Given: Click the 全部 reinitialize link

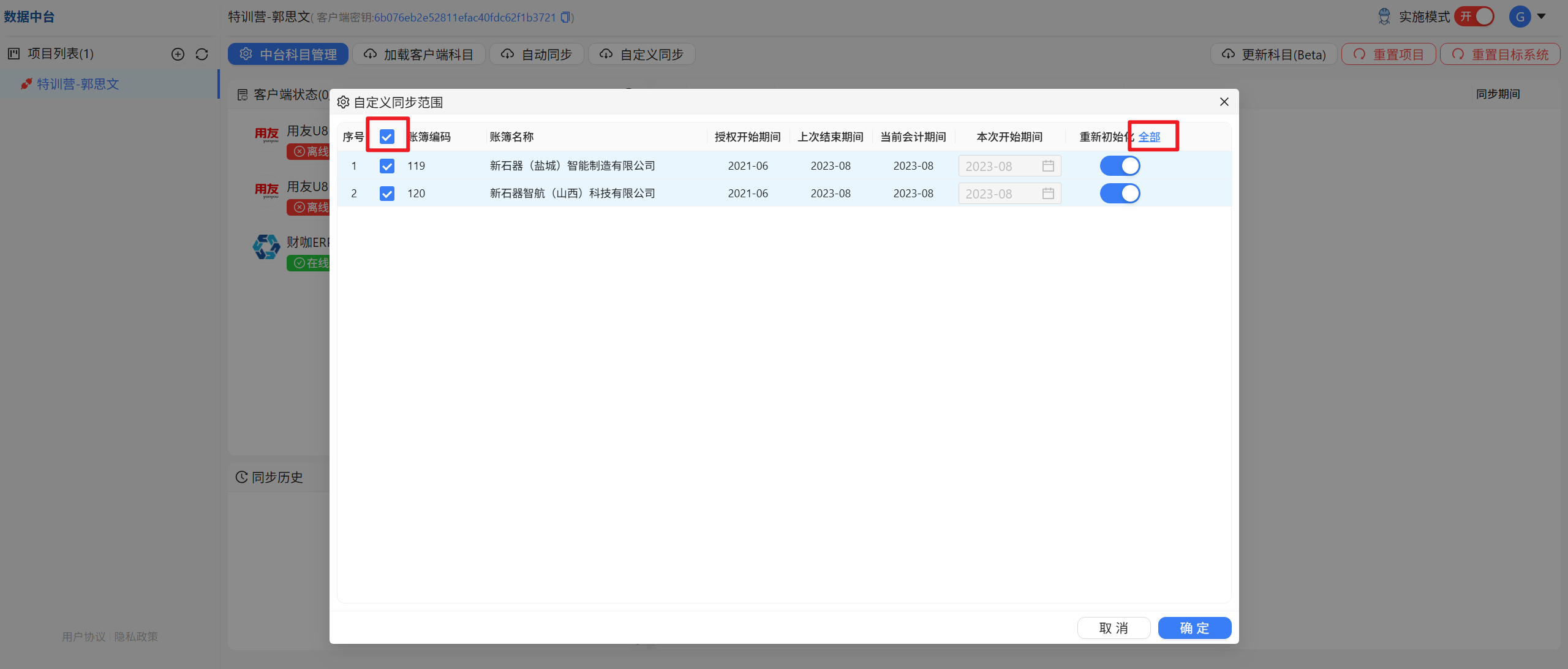Looking at the screenshot, I should (x=1149, y=137).
